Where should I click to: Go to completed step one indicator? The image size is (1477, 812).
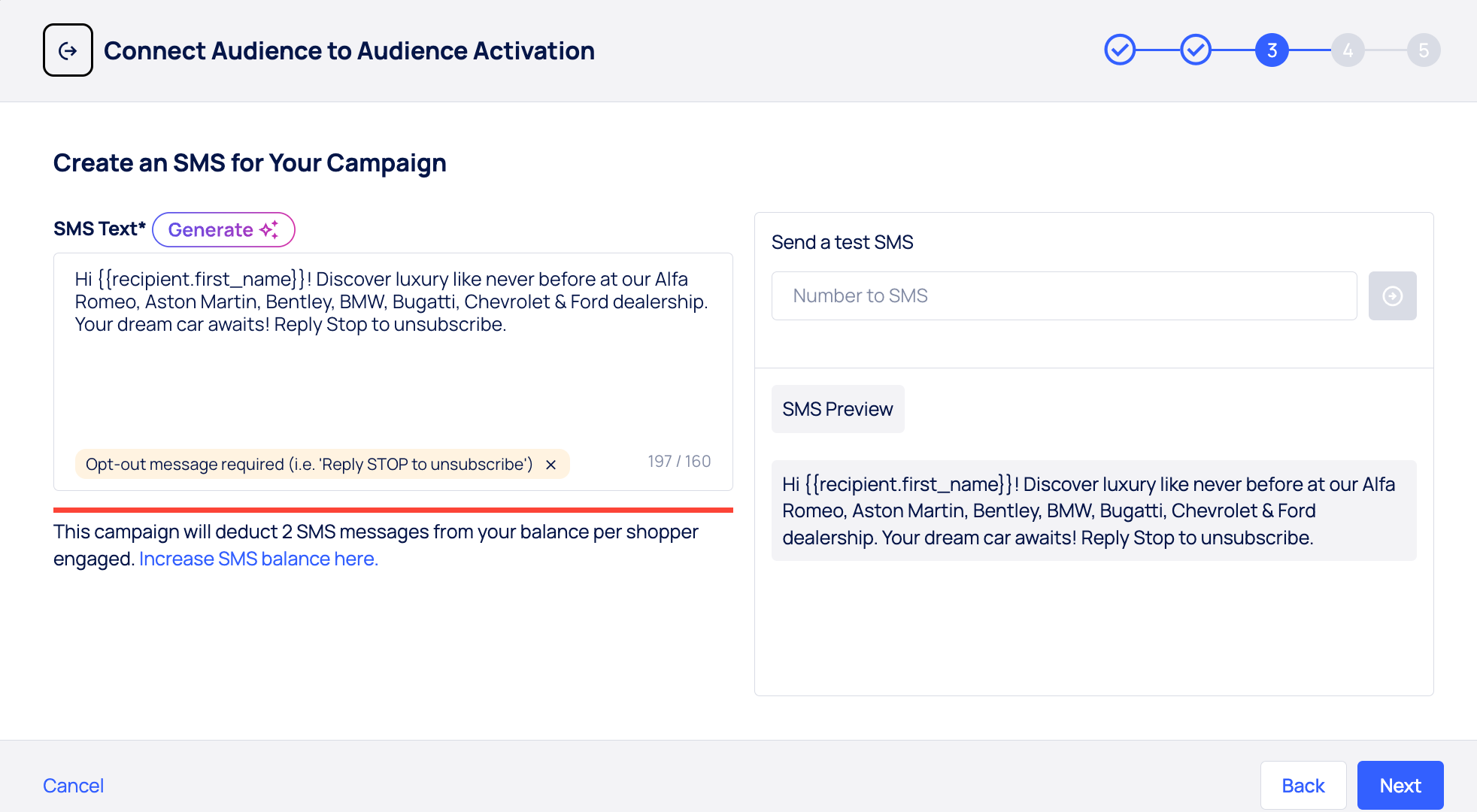pos(1120,50)
